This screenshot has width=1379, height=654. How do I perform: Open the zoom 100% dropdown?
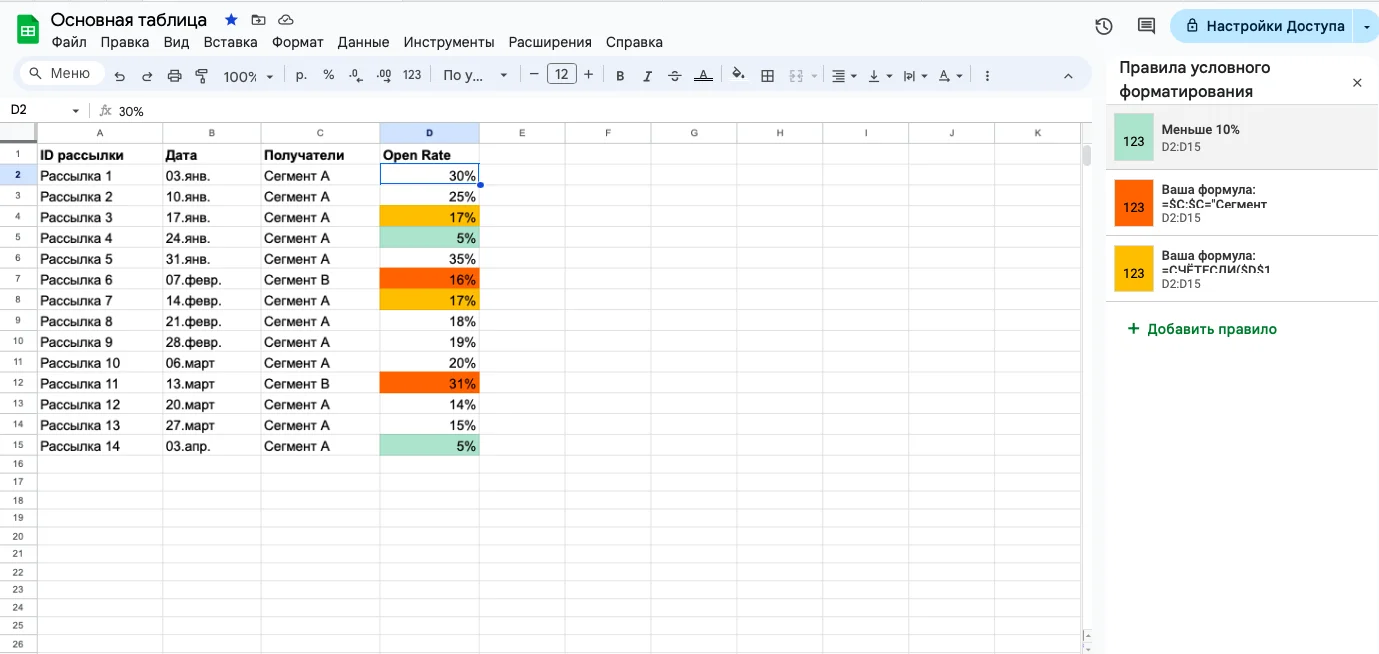(247, 76)
